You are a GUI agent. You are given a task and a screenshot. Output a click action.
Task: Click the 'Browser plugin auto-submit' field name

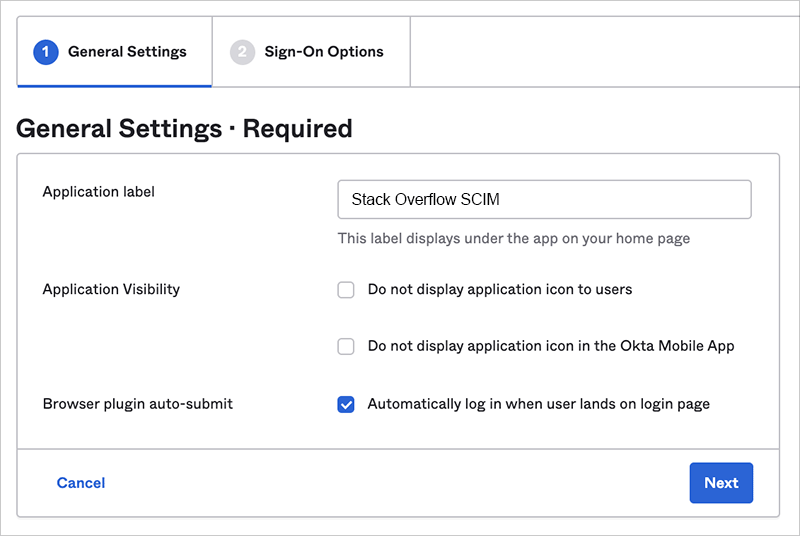[x=137, y=404]
